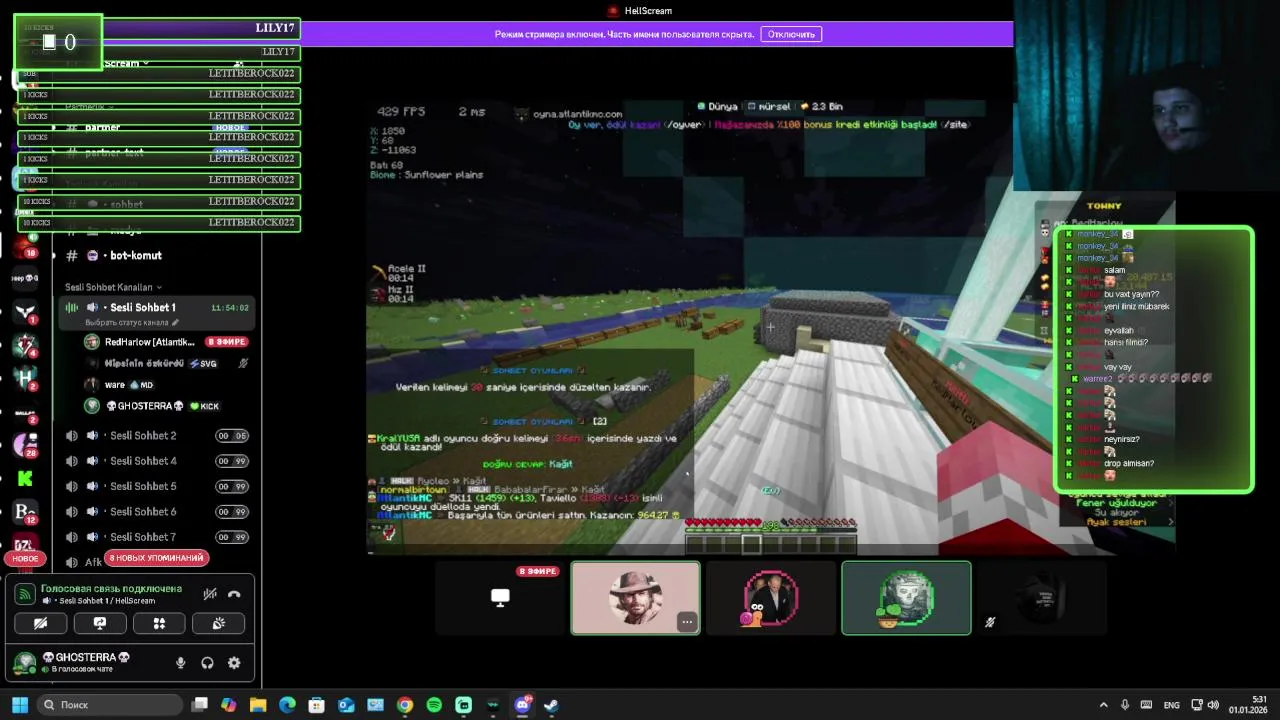Collapse the Sesli Sohbet Kanalları category
The width and height of the screenshot is (1280, 720).
[x=115, y=287]
